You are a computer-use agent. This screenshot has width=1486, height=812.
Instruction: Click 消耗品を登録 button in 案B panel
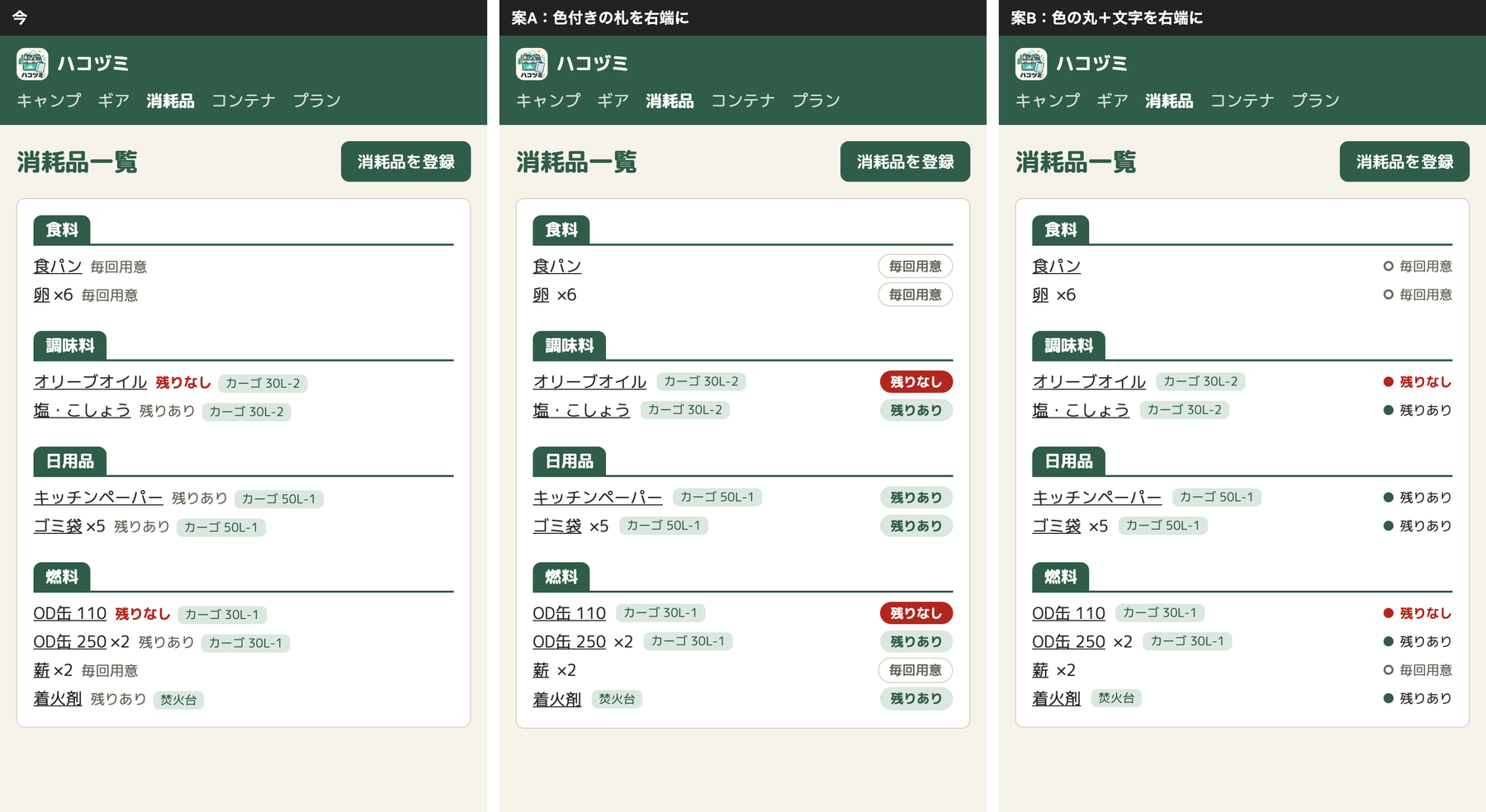(x=1404, y=162)
